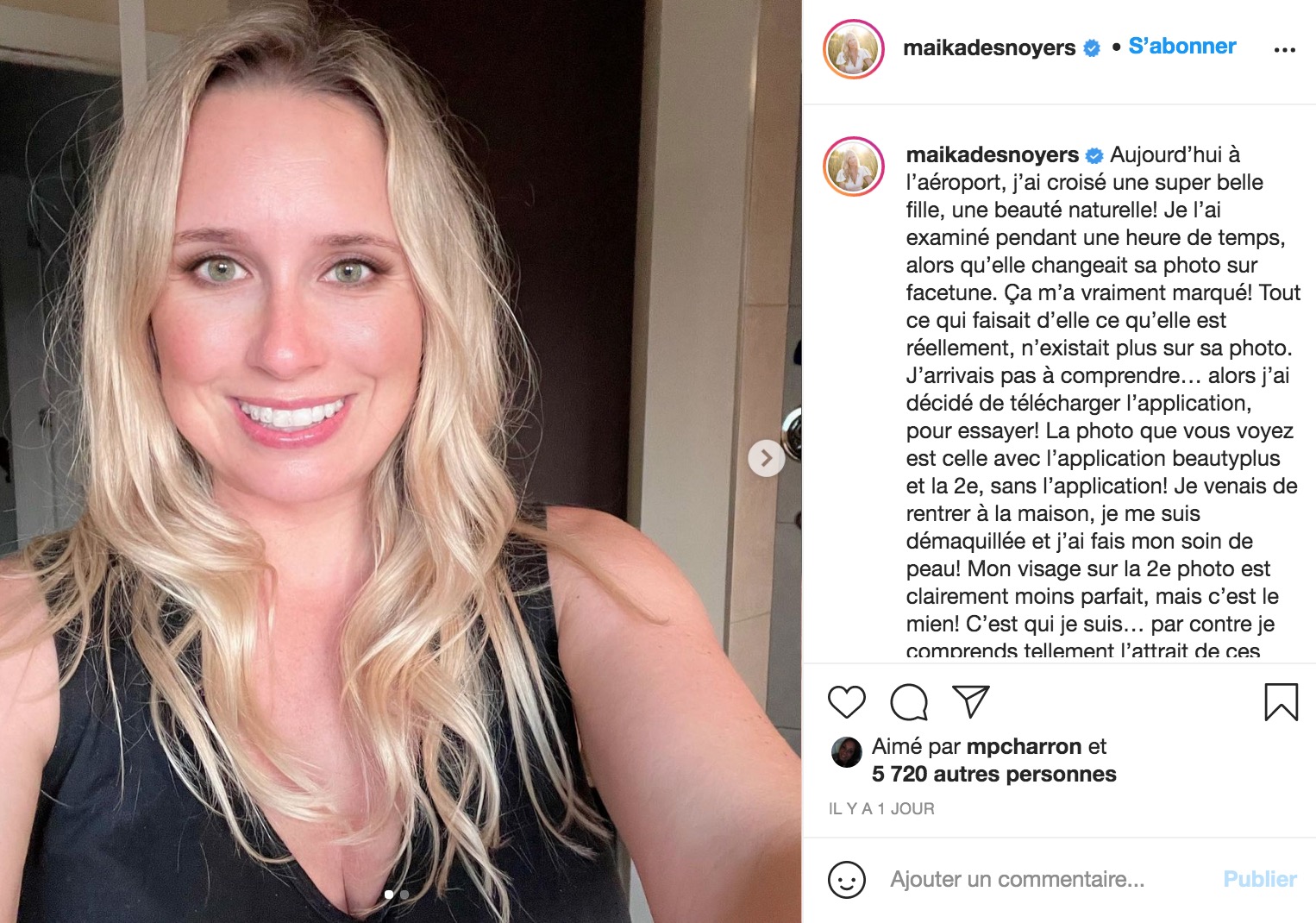Open the IL Y A 1 JOUR timestamp
Screen dimensions: 1316x923
(881, 809)
